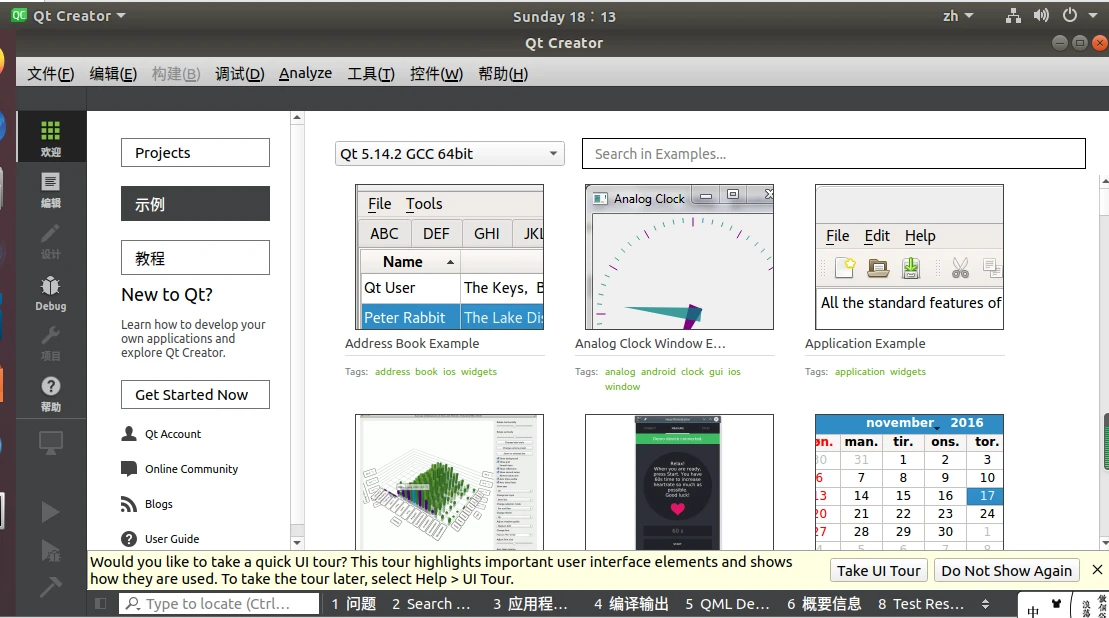Viewport: 1109px width, 618px height.
Task: Open 5 QML Debugger output pane
Action: coord(726,604)
